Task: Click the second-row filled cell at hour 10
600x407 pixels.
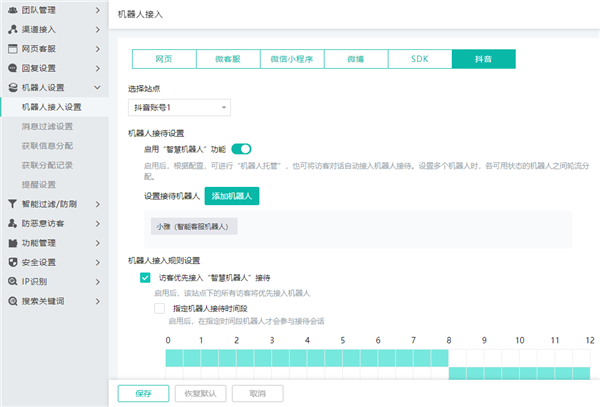Action: click(528, 373)
